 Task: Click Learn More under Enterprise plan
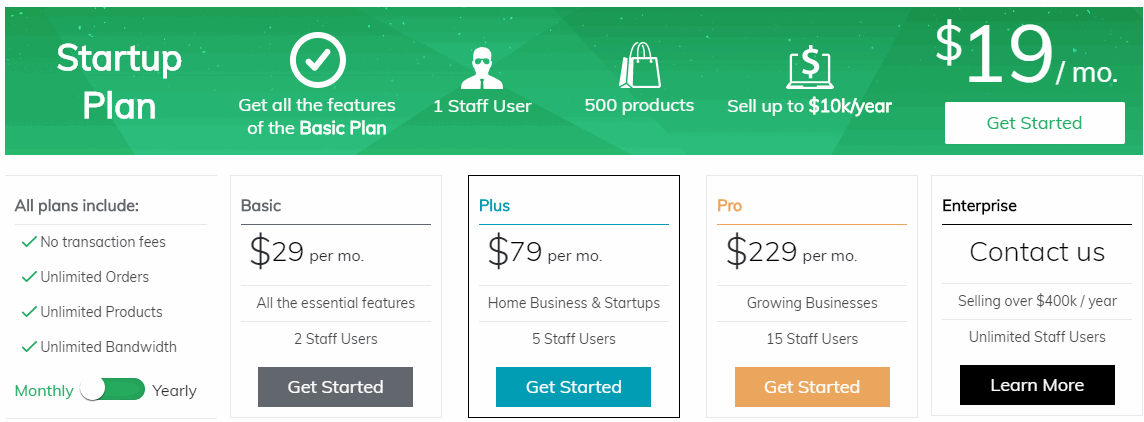pyautogui.click(x=1037, y=385)
